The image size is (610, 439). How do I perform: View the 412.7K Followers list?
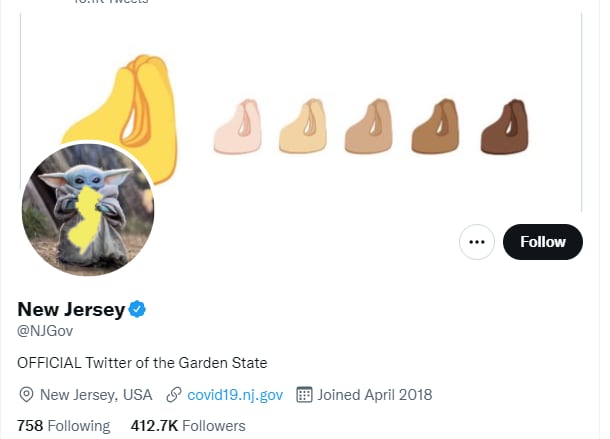click(x=188, y=426)
